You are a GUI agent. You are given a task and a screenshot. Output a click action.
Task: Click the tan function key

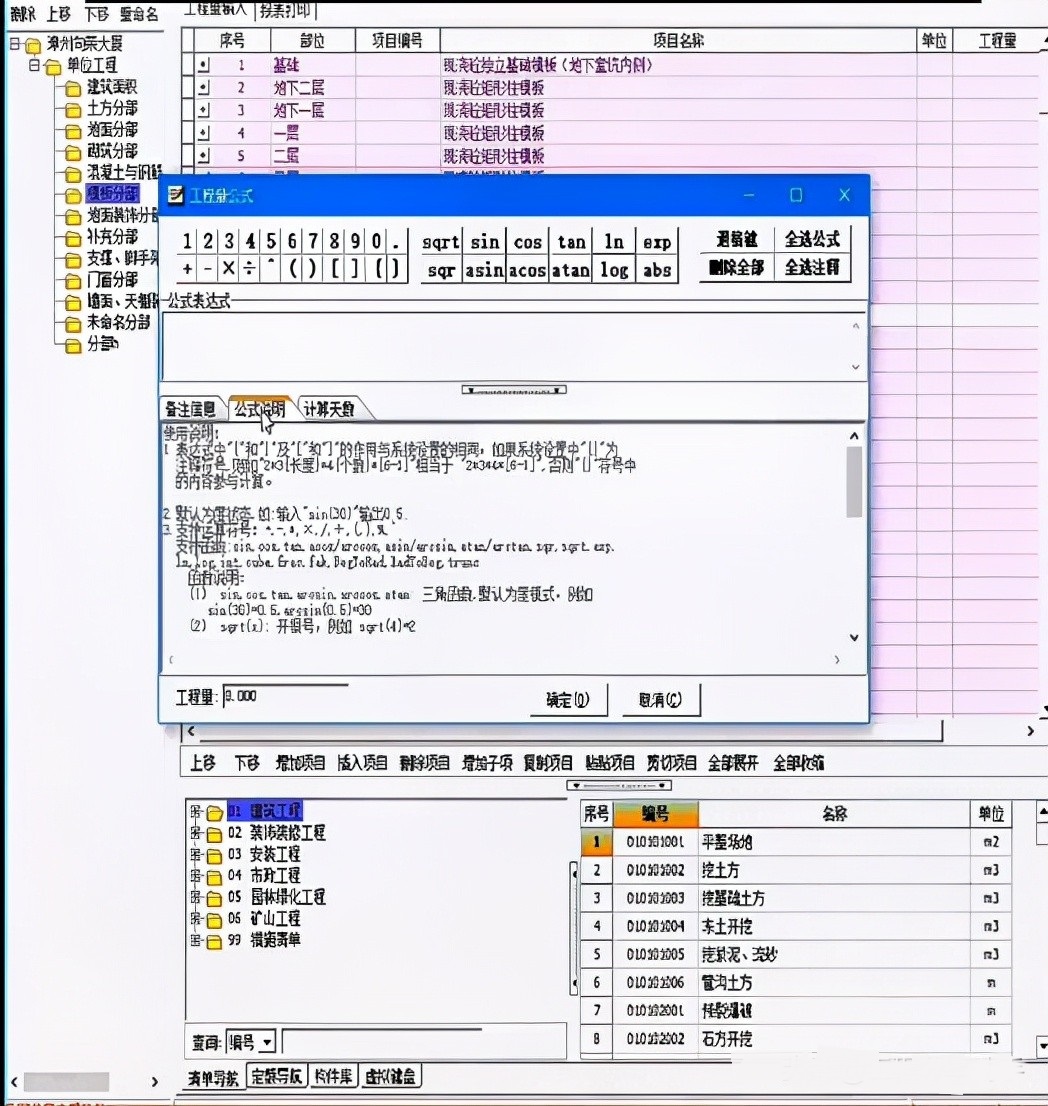pos(570,242)
